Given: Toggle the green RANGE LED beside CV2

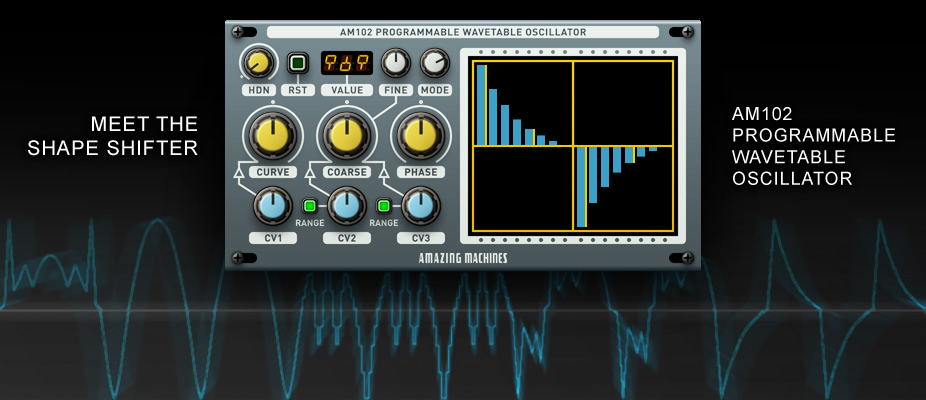Looking at the screenshot, I should tap(309, 206).
